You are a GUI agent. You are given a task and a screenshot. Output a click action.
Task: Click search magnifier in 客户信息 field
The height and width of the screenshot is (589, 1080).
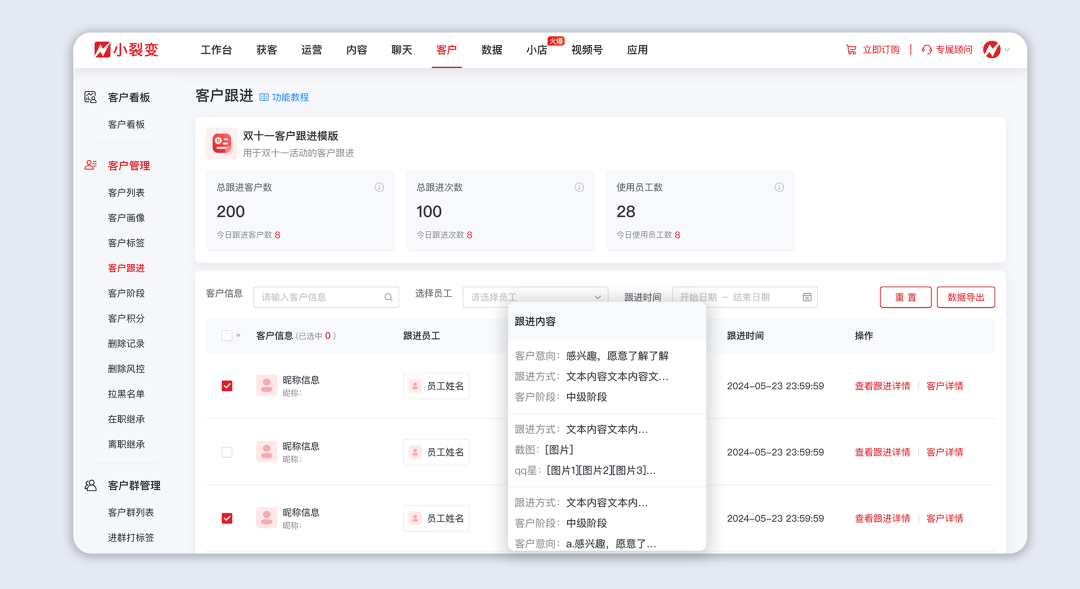tap(388, 297)
